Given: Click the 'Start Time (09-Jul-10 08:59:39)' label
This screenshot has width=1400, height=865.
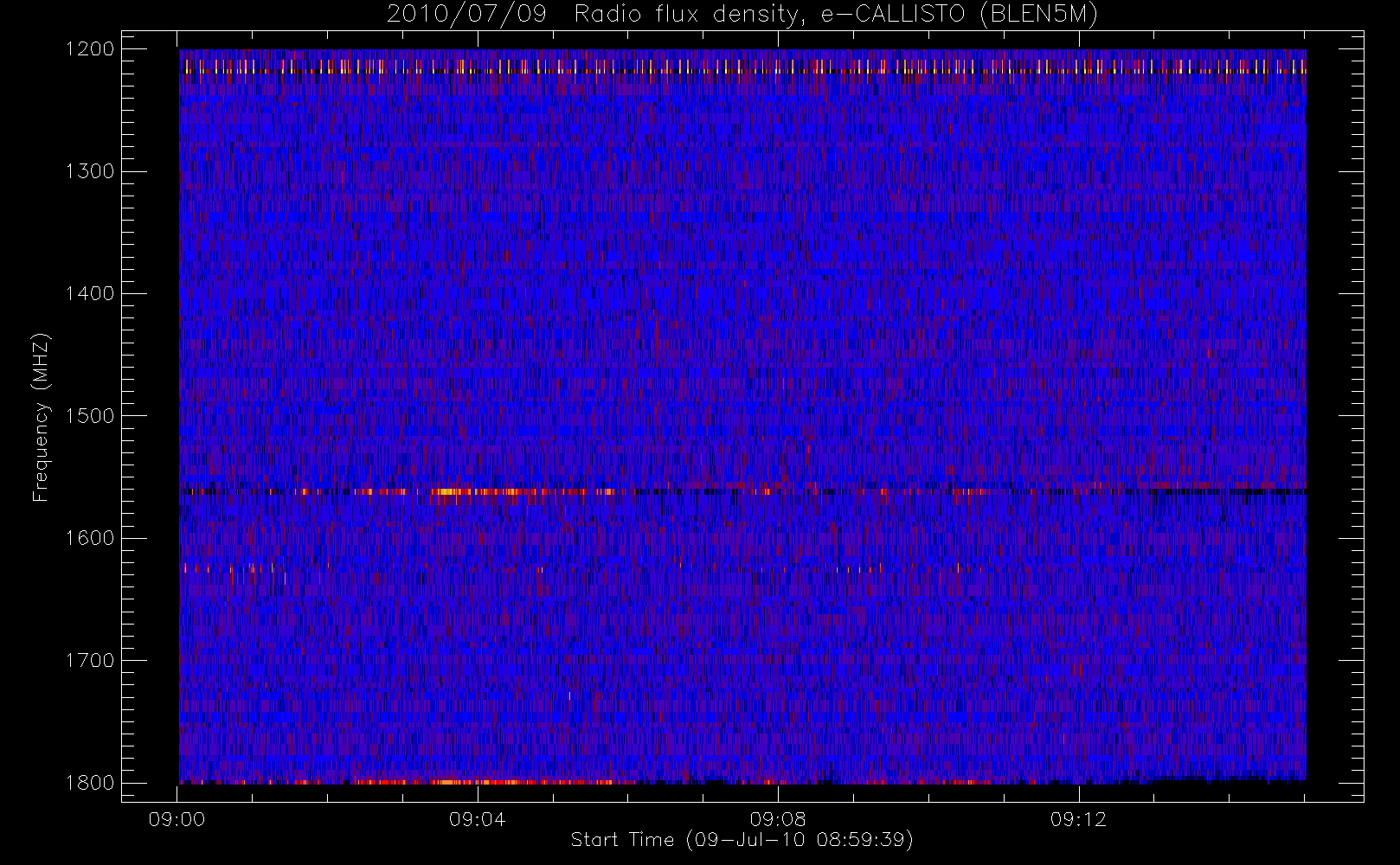Looking at the screenshot, I should tap(742, 840).
